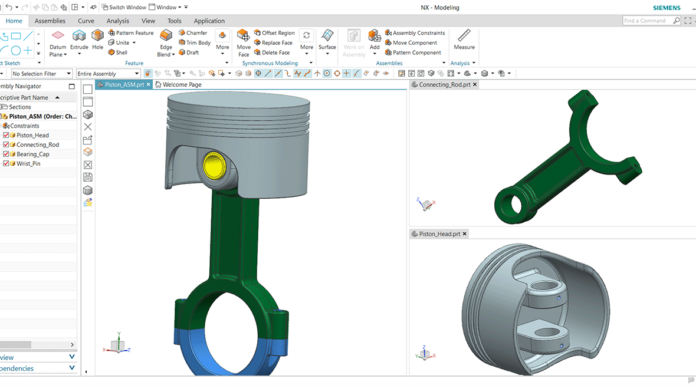Image resolution: width=696 pixels, height=385 pixels.
Task: Choose Delete Face command
Action: pyautogui.click(x=272, y=52)
